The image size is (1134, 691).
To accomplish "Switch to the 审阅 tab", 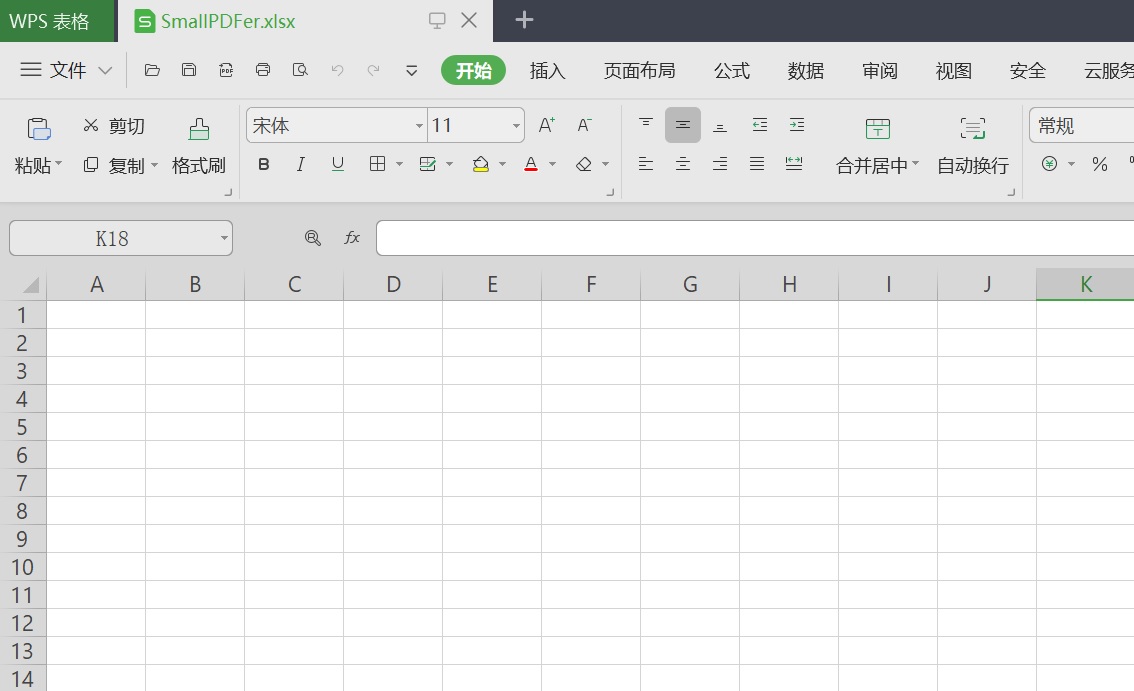I will (879, 71).
